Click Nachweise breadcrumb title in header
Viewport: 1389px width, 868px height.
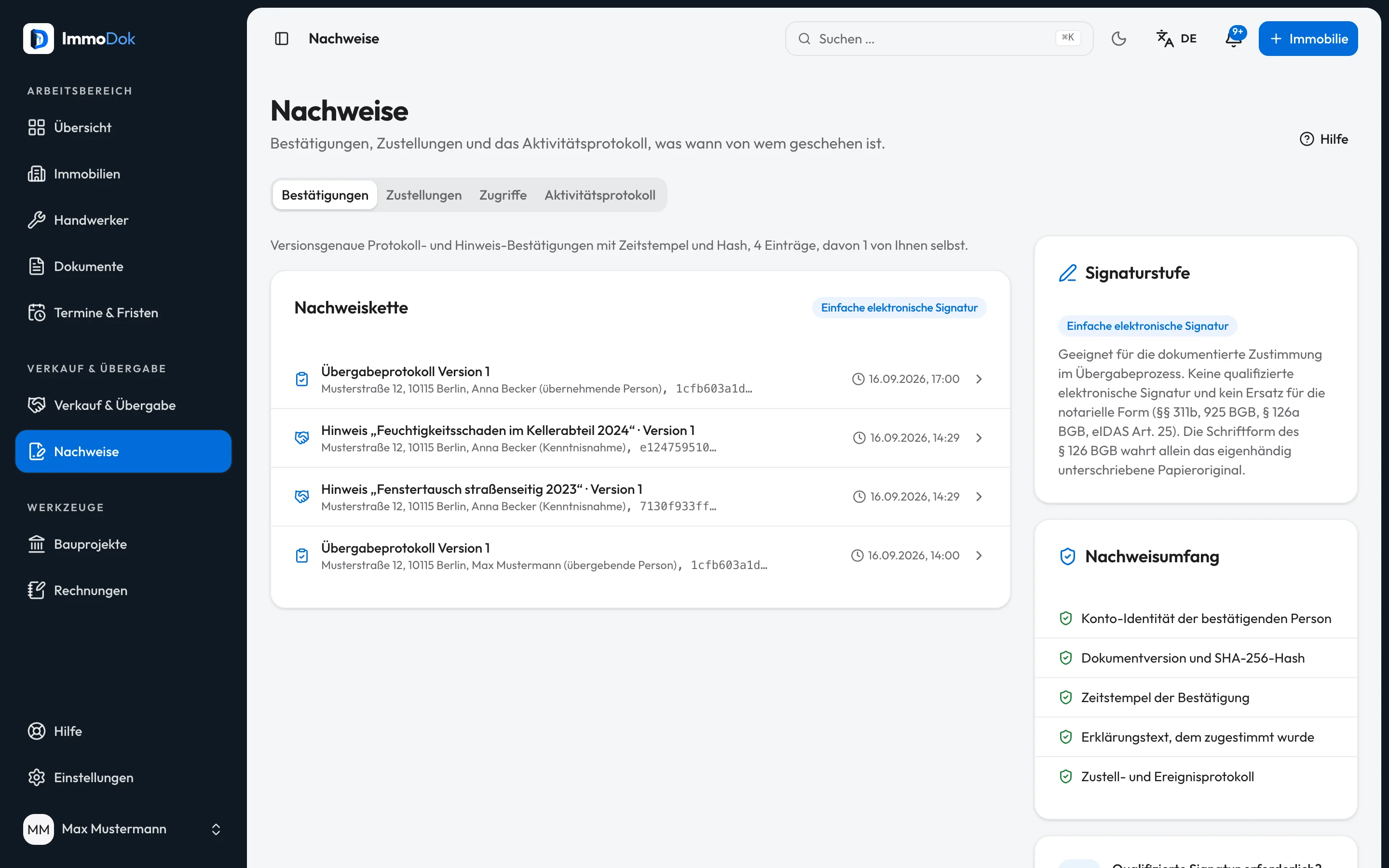pos(344,39)
